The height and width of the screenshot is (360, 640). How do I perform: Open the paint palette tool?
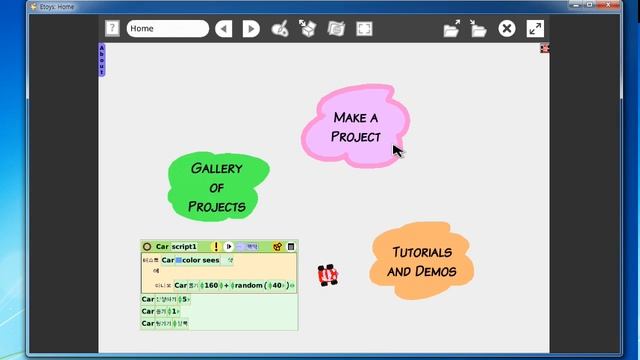tap(280, 29)
